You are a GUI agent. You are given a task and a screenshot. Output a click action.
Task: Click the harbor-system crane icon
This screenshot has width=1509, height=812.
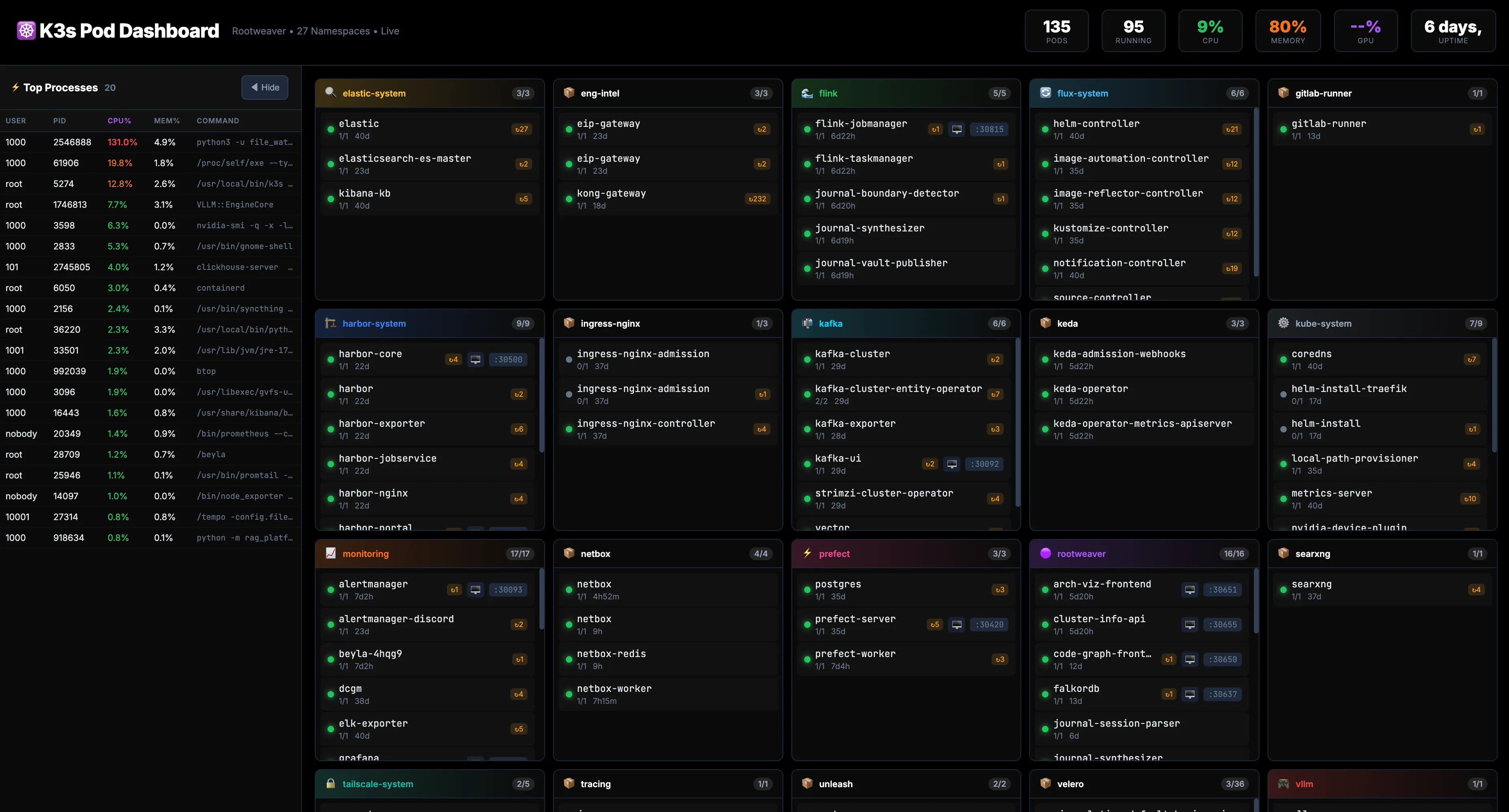(x=330, y=323)
